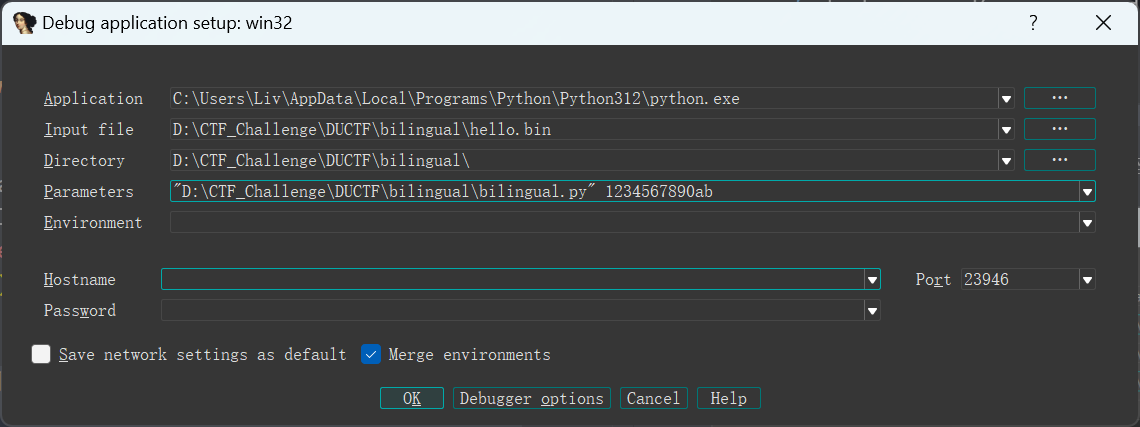The height and width of the screenshot is (427, 1140).
Task: Toggle Save network settings as default checkbox
Action: coord(41,354)
